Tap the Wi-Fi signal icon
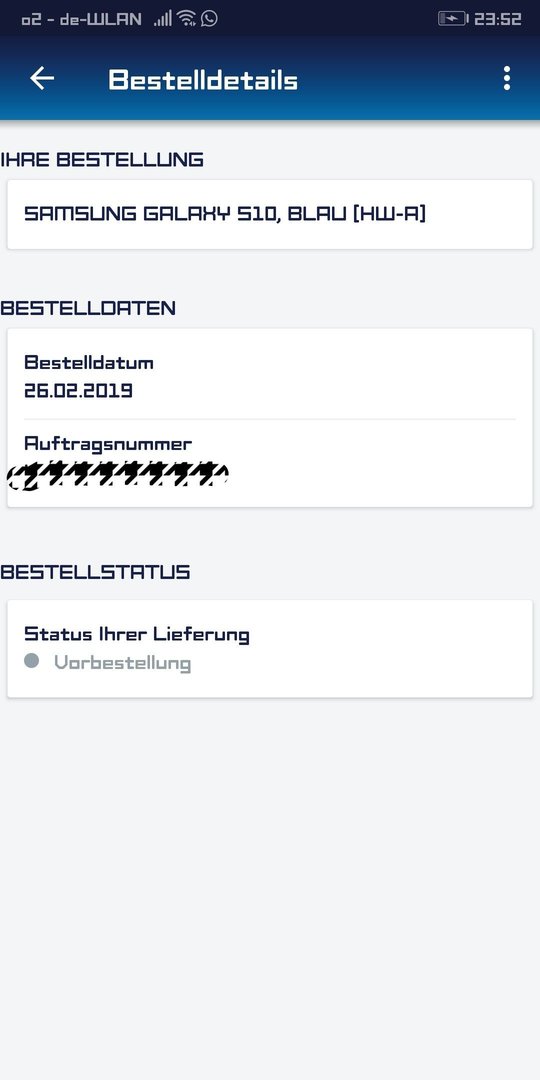The width and height of the screenshot is (540, 1080). [186, 19]
